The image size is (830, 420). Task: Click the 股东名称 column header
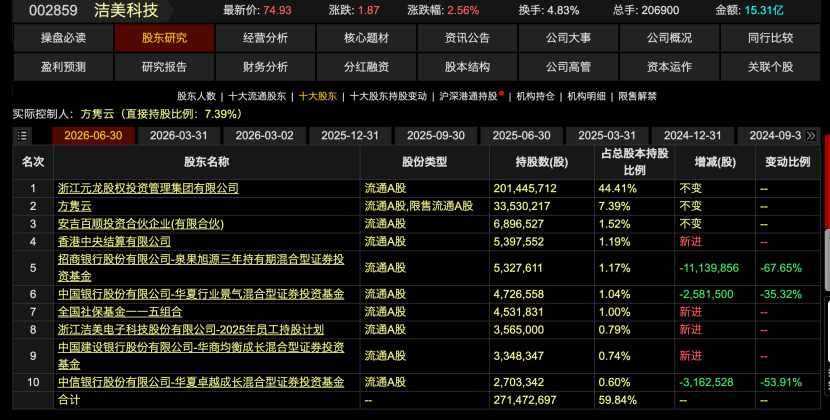pos(206,162)
